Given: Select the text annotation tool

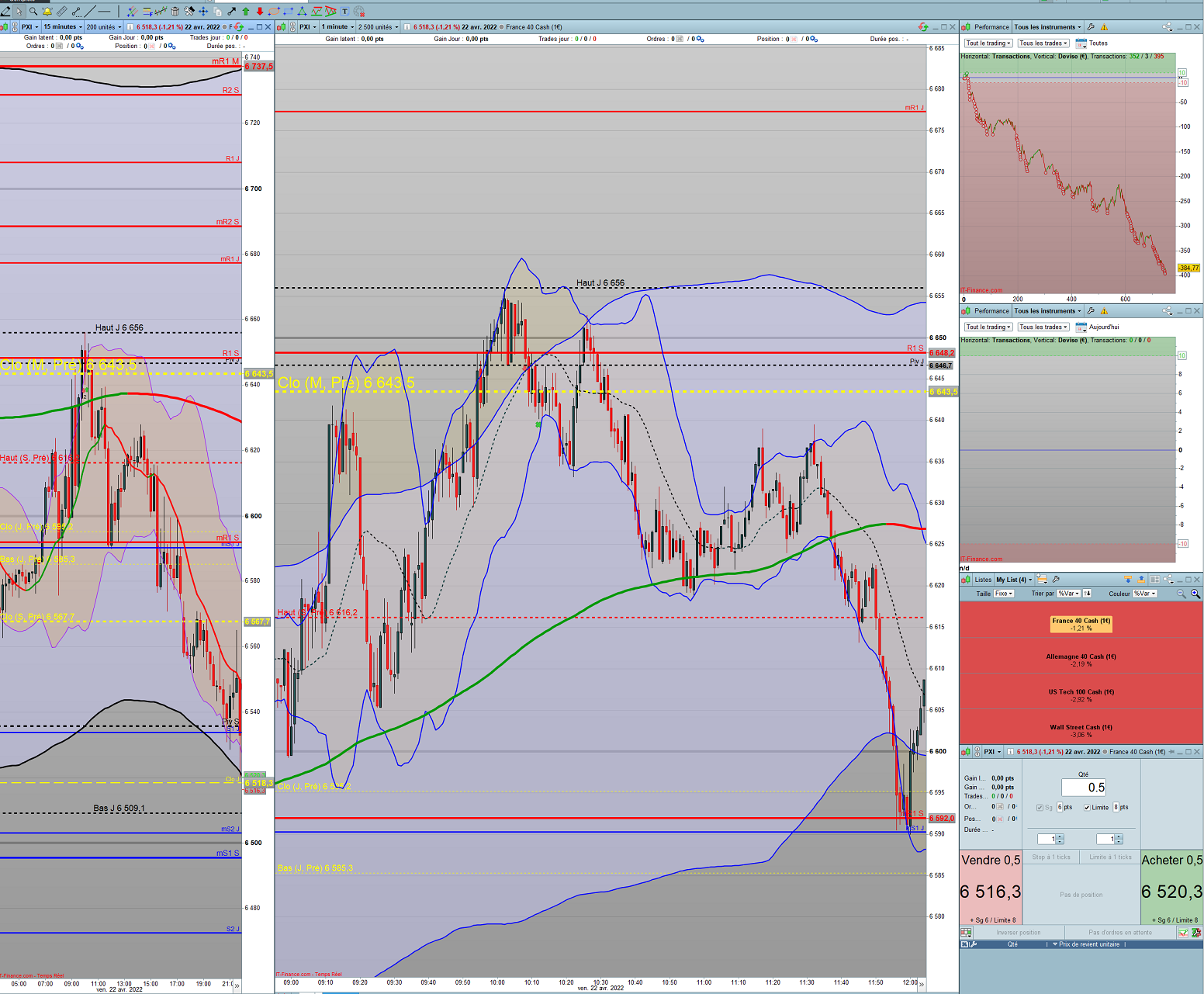Looking at the screenshot, I should (344, 12).
